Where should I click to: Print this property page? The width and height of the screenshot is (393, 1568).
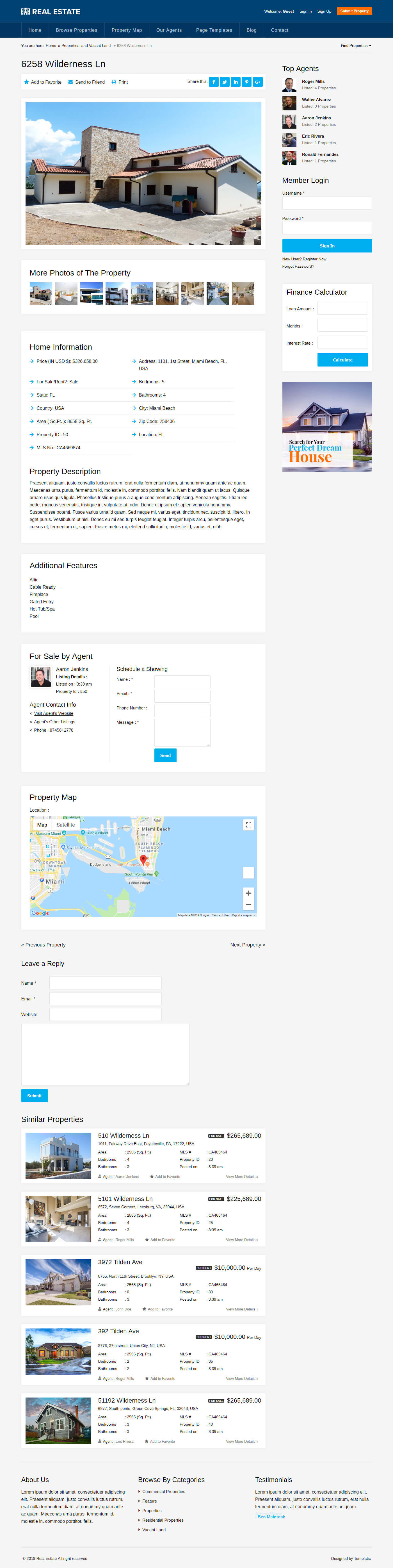pyautogui.click(x=119, y=82)
